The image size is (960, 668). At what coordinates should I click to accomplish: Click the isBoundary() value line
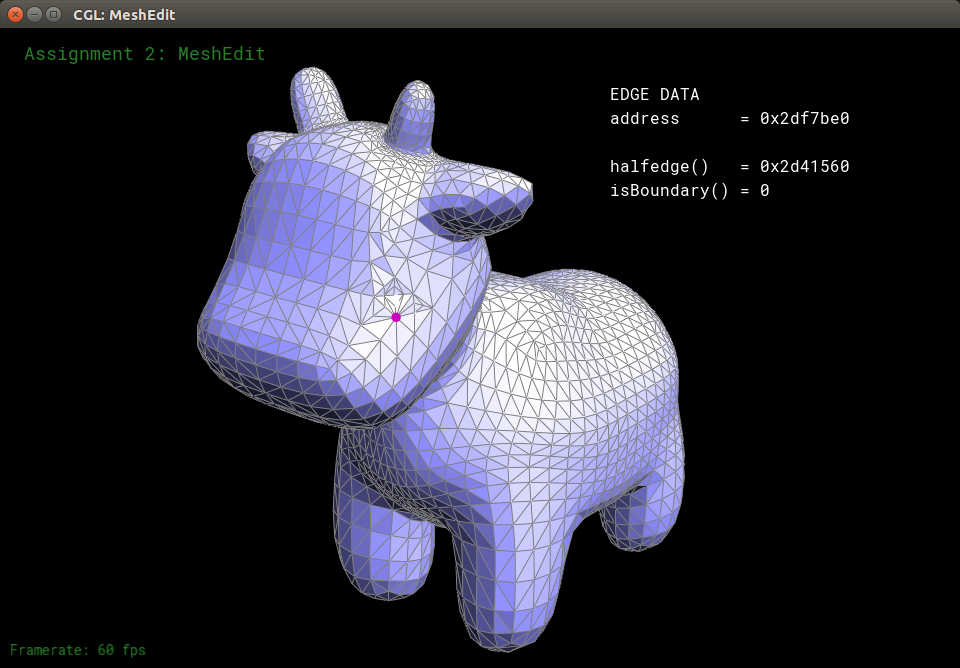point(689,191)
